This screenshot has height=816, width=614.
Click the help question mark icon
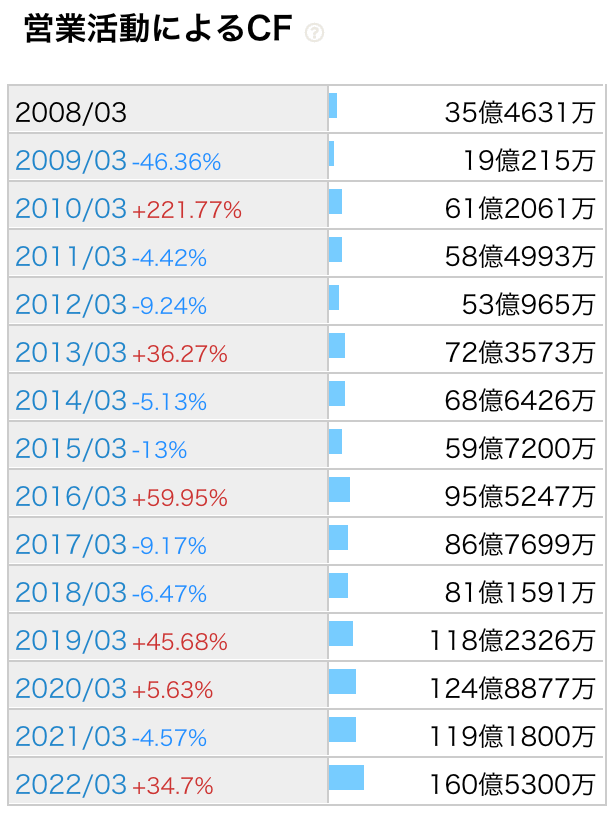tap(314, 33)
